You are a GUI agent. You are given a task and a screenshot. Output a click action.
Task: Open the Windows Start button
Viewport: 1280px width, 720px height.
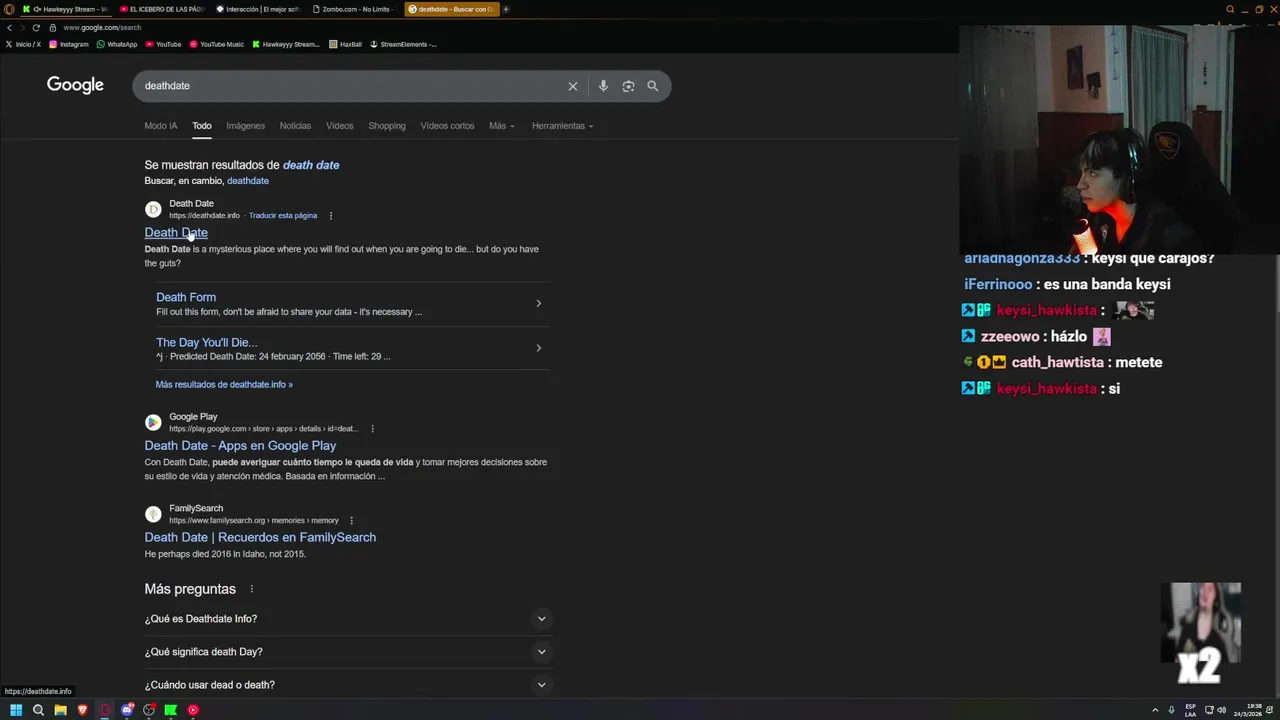tap(16, 710)
